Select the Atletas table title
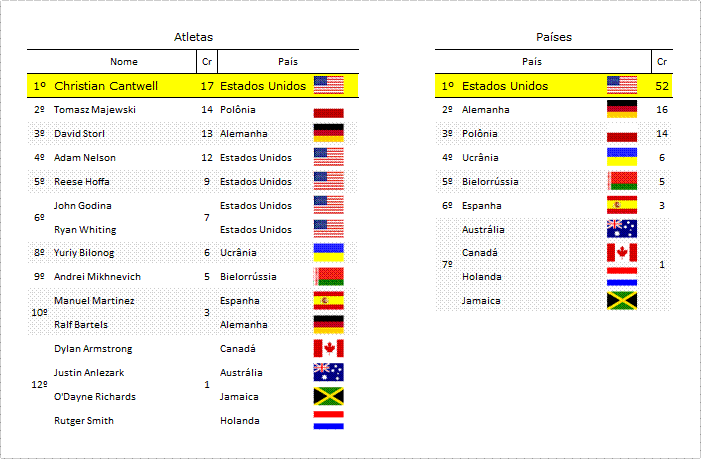 [193, 37]
